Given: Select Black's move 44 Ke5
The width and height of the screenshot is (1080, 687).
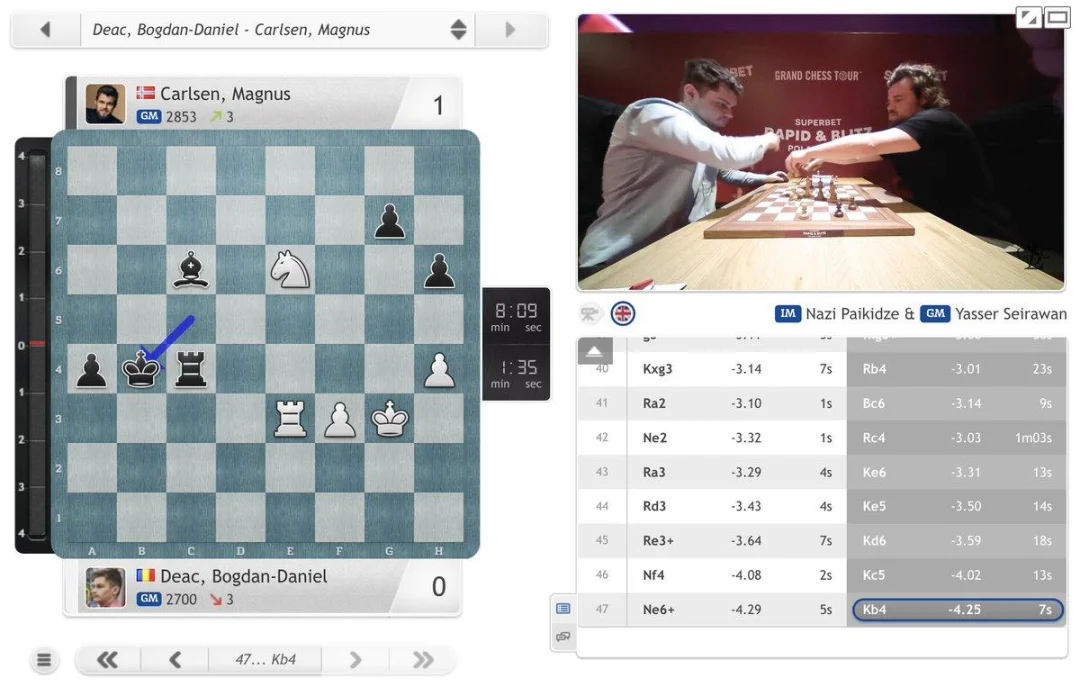Looking at the screenshot, I should (x=957, y=506).
